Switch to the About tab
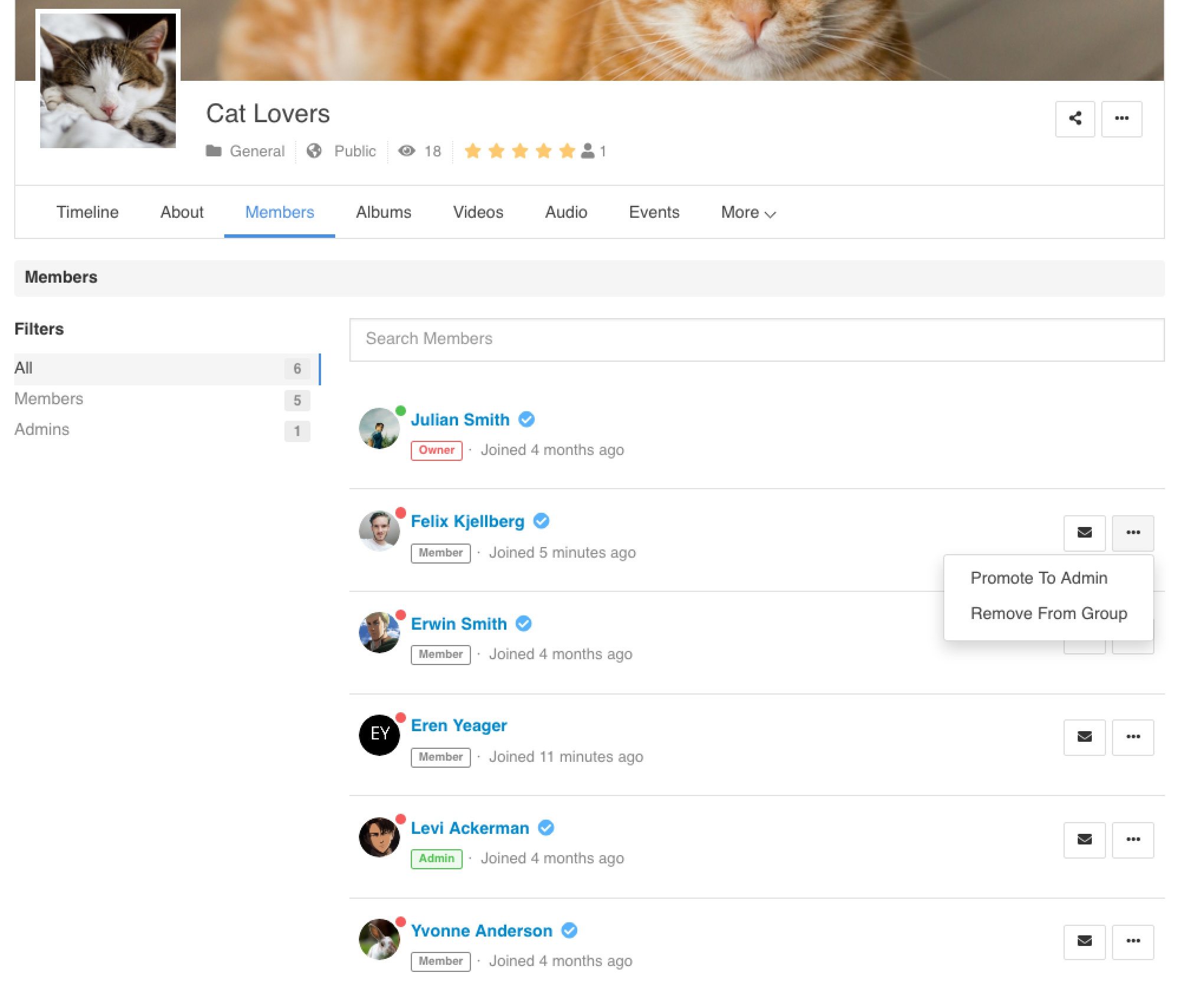 pyautogui.click(x=182, y=212)
